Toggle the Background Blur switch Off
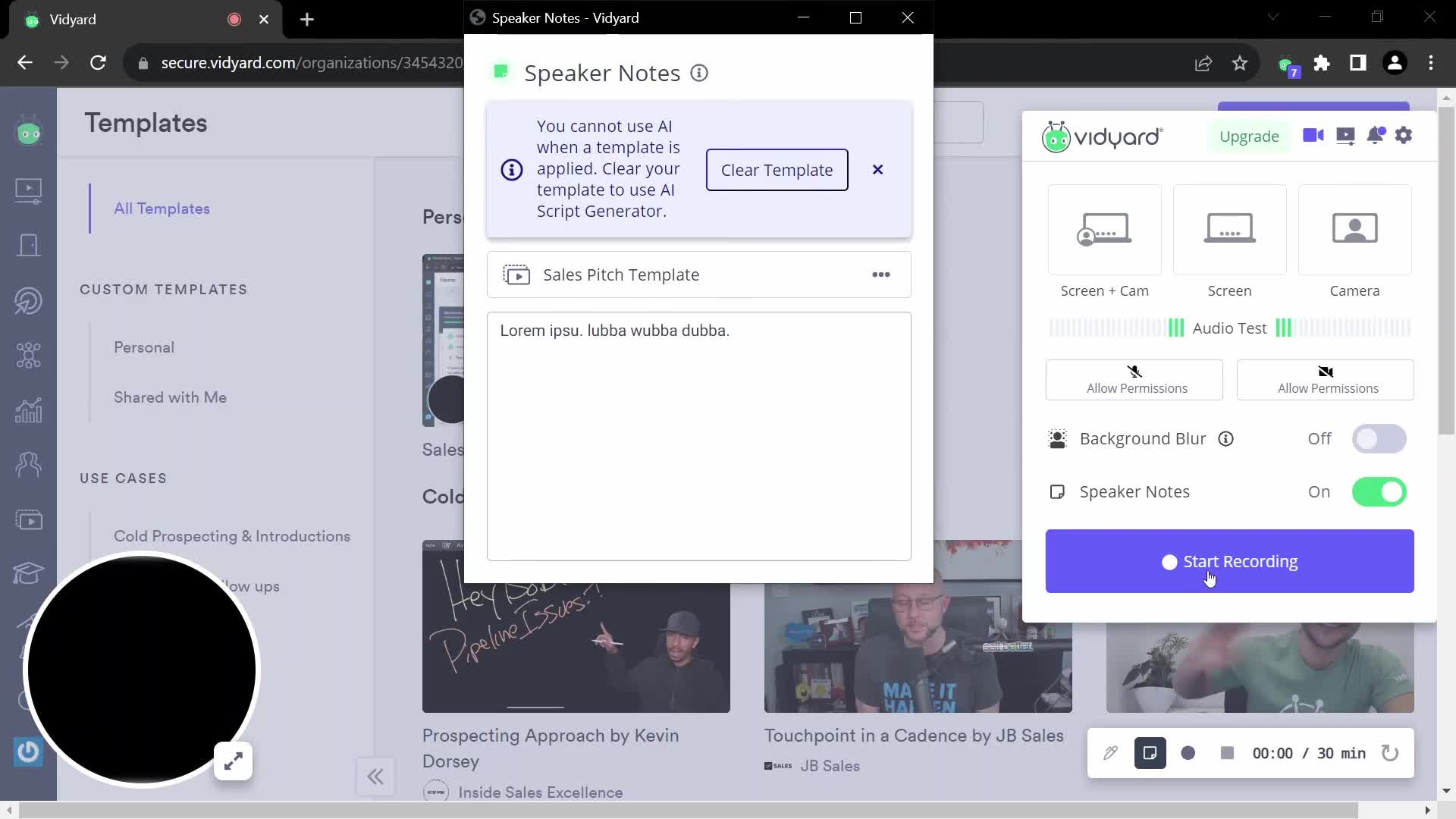This screenshot has width=1456, height=819. coord(1380,438)
